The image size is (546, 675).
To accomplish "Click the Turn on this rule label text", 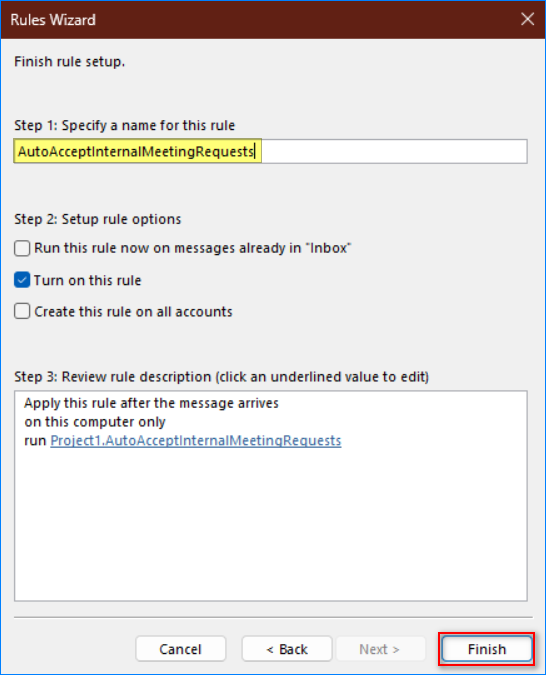I will [87, 281].
